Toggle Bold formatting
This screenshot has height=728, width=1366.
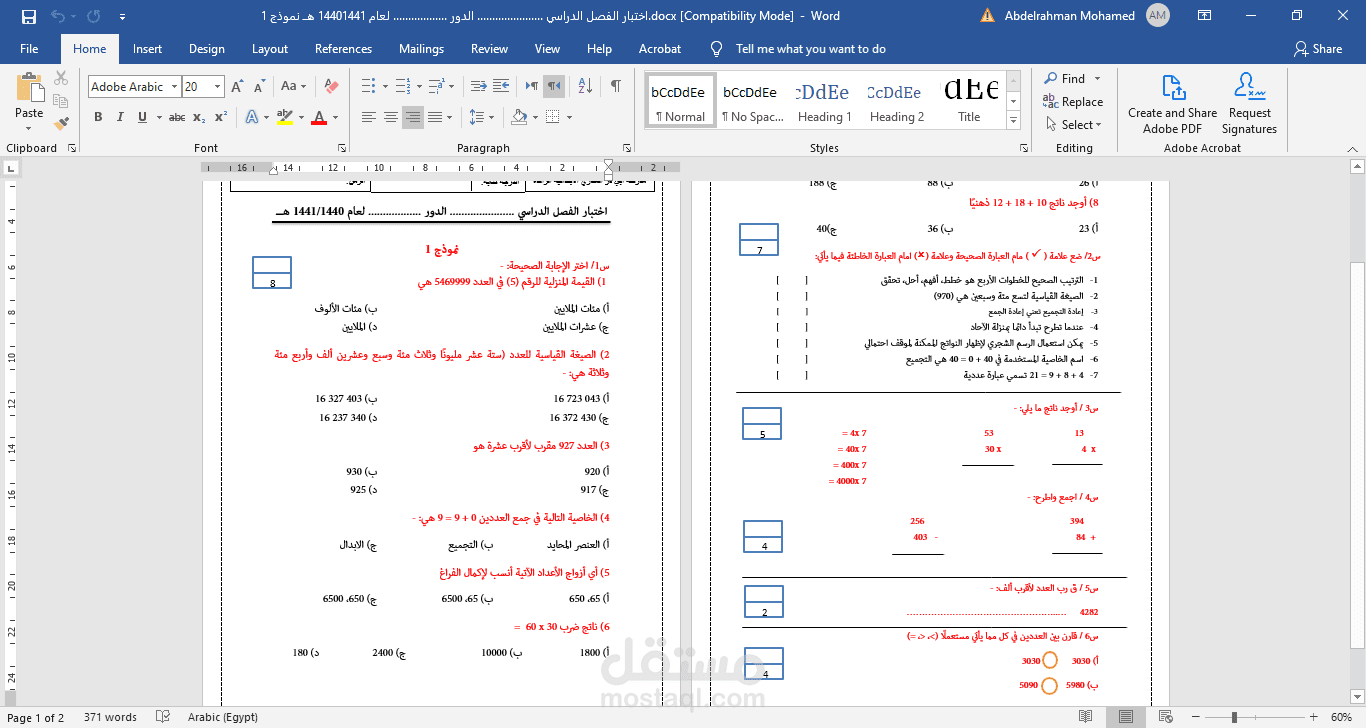pyautogui.click(x=98, y=117)
